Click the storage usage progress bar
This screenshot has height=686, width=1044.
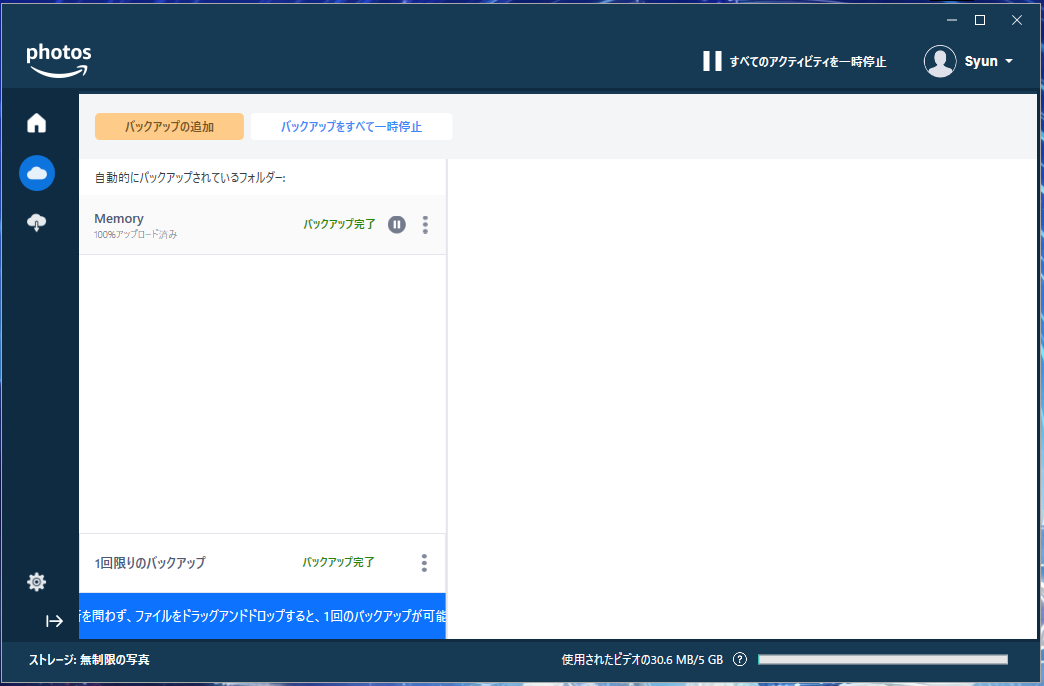883,659
